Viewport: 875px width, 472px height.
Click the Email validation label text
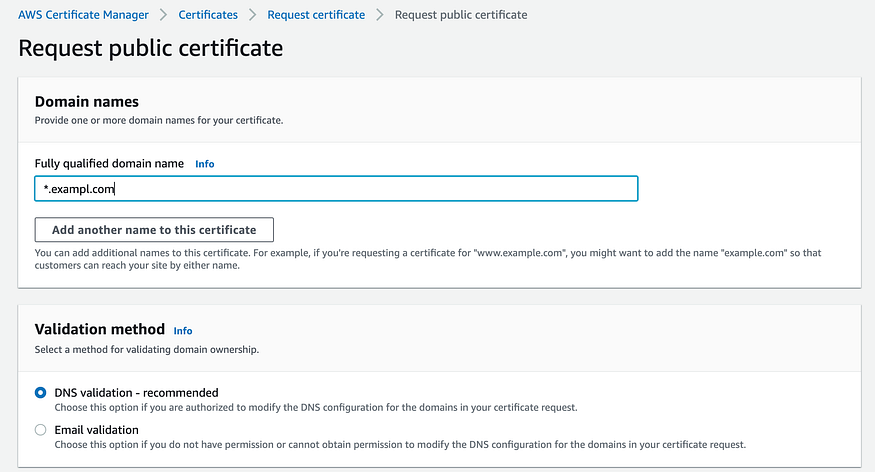click(96, 430)
